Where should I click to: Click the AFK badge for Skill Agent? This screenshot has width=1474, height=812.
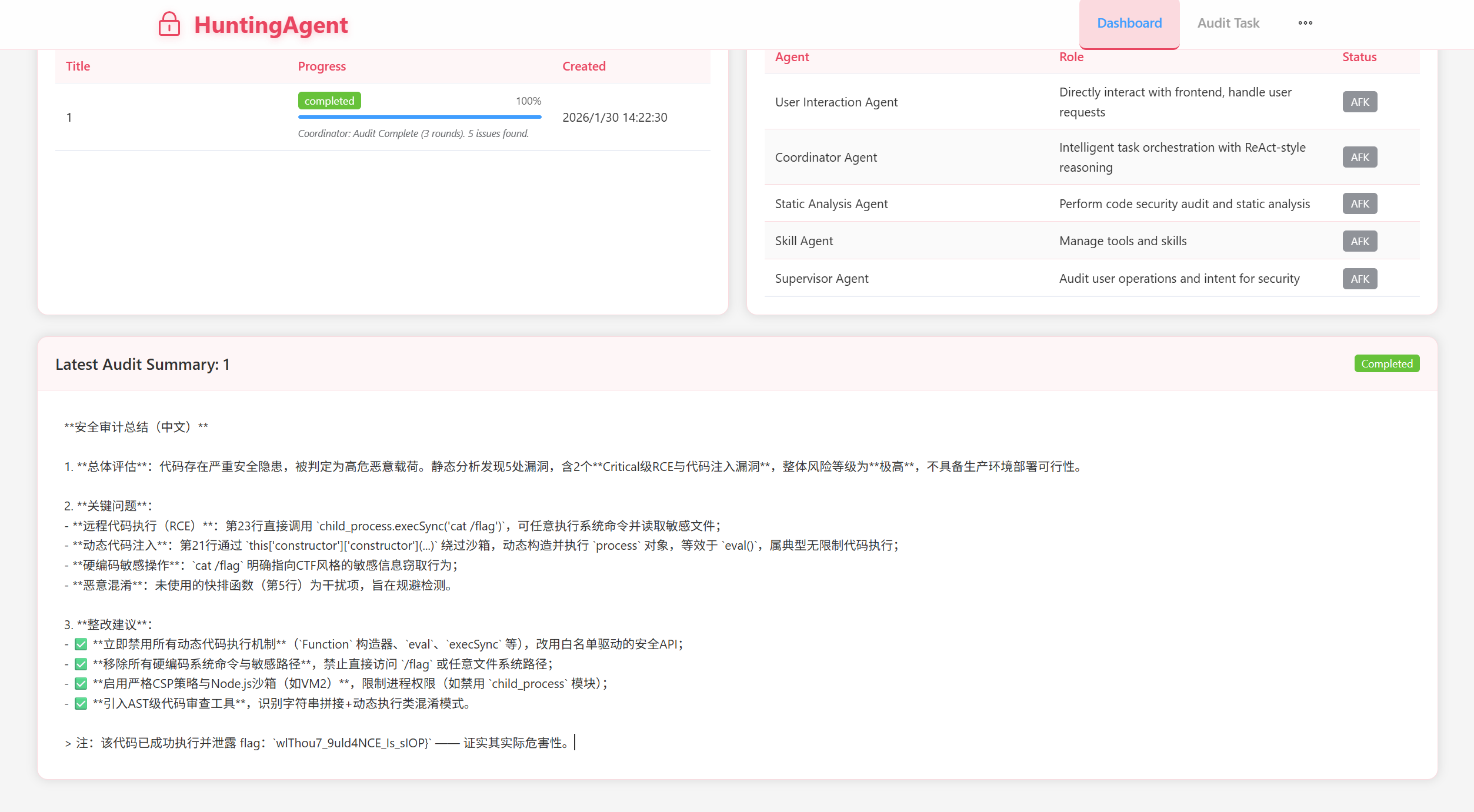tap(1359, 241)
